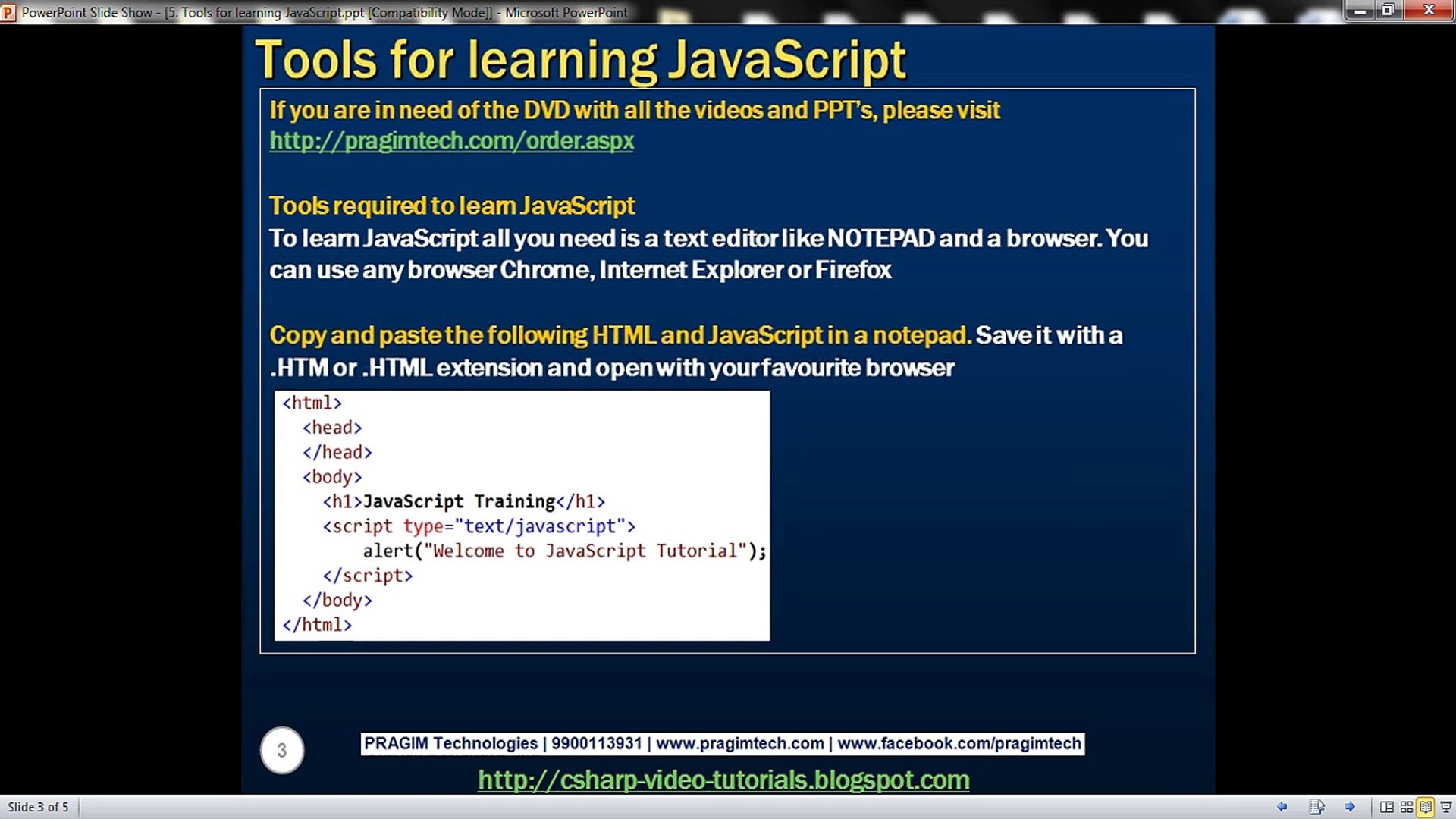Click the PowerPoint application icon in title bar
The height and width of the screenshot is (819, 1456).
click(x=8, y=12)
